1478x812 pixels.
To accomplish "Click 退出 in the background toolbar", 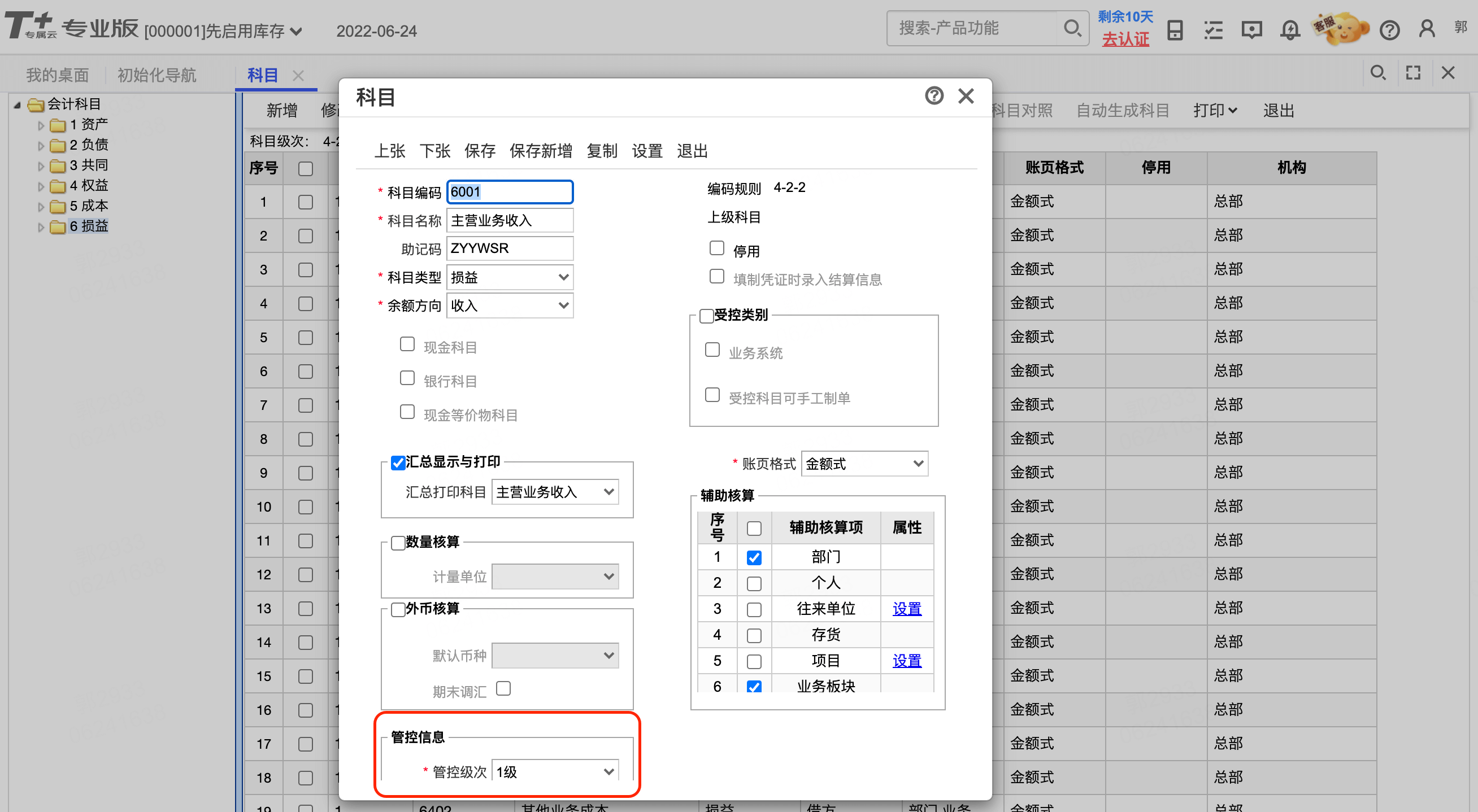I will coord(1279,110).
